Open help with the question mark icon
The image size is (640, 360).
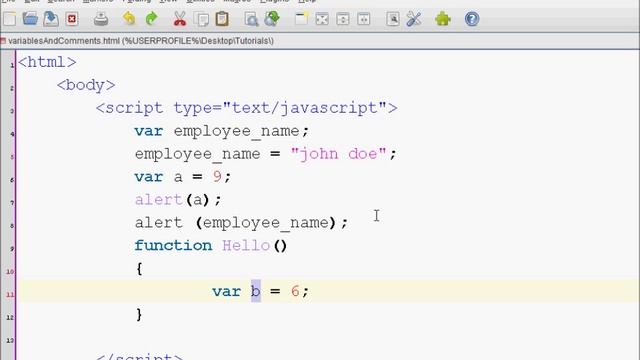point(472,19)
